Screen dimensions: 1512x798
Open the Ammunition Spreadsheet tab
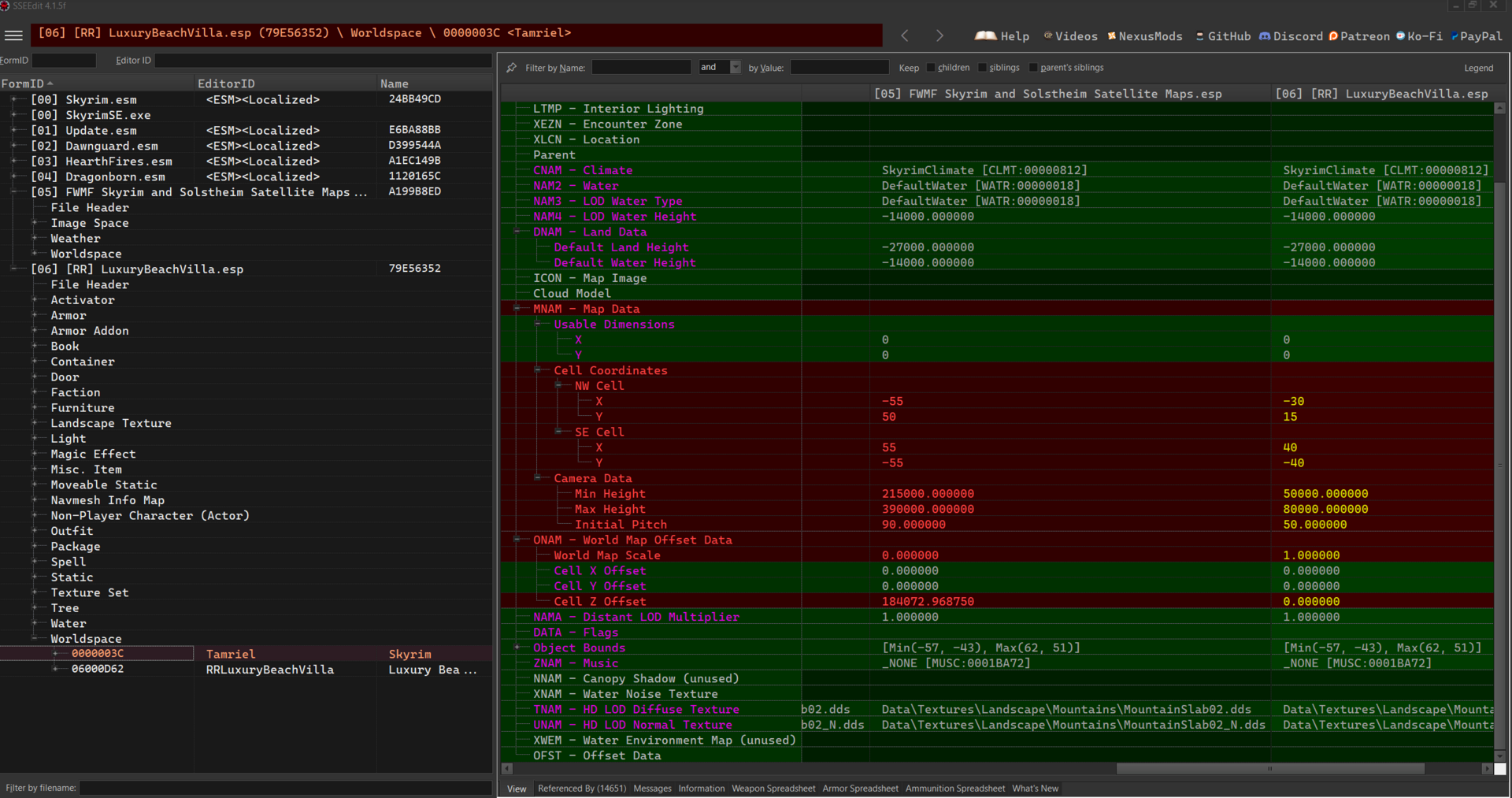click(954, 789)
